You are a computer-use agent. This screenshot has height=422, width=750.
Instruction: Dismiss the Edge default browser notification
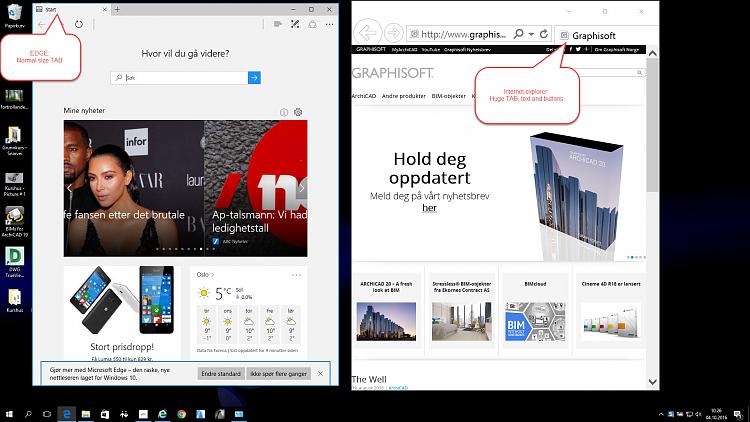point(320,374)
